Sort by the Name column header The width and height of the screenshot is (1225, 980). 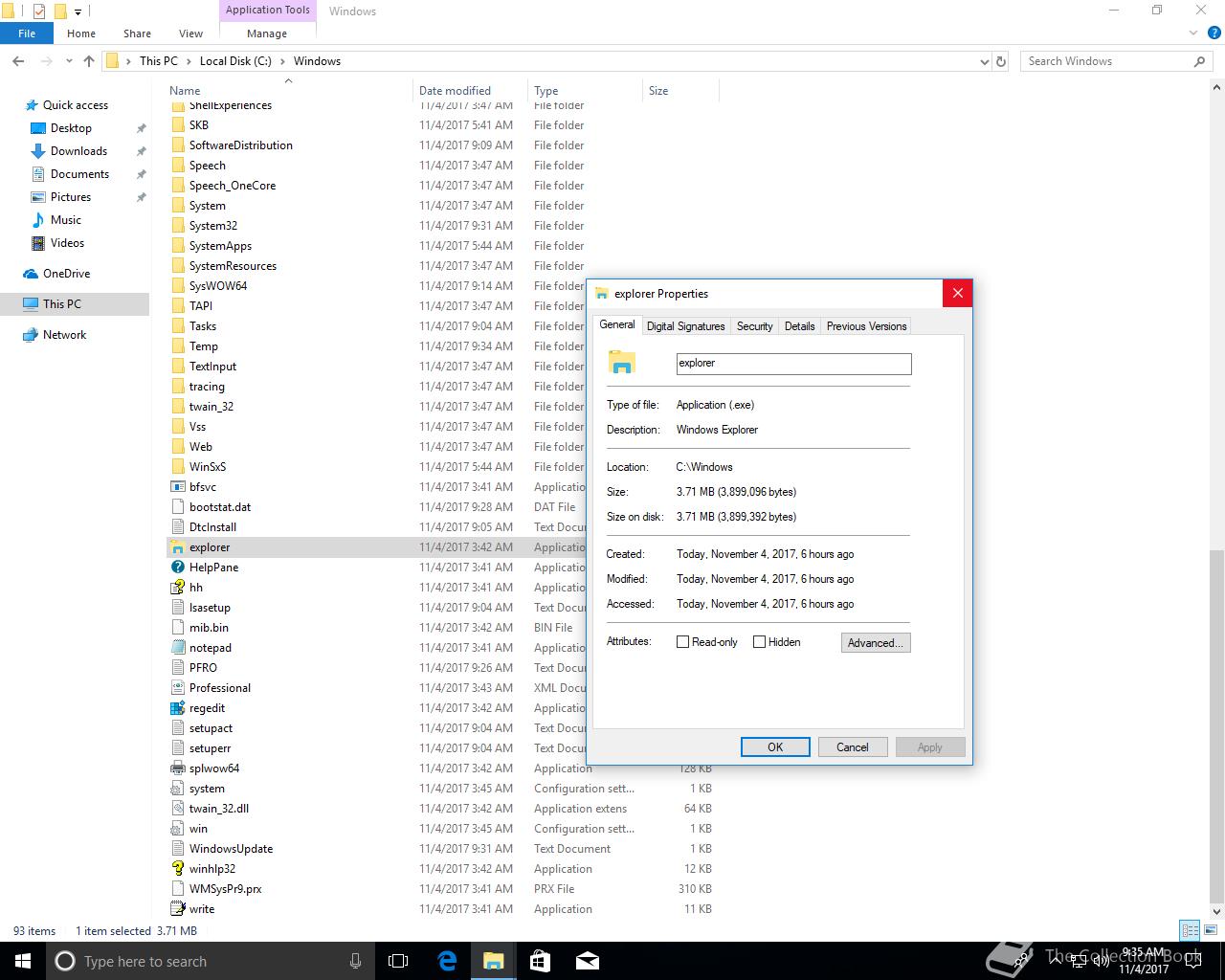tap(289, 91)
